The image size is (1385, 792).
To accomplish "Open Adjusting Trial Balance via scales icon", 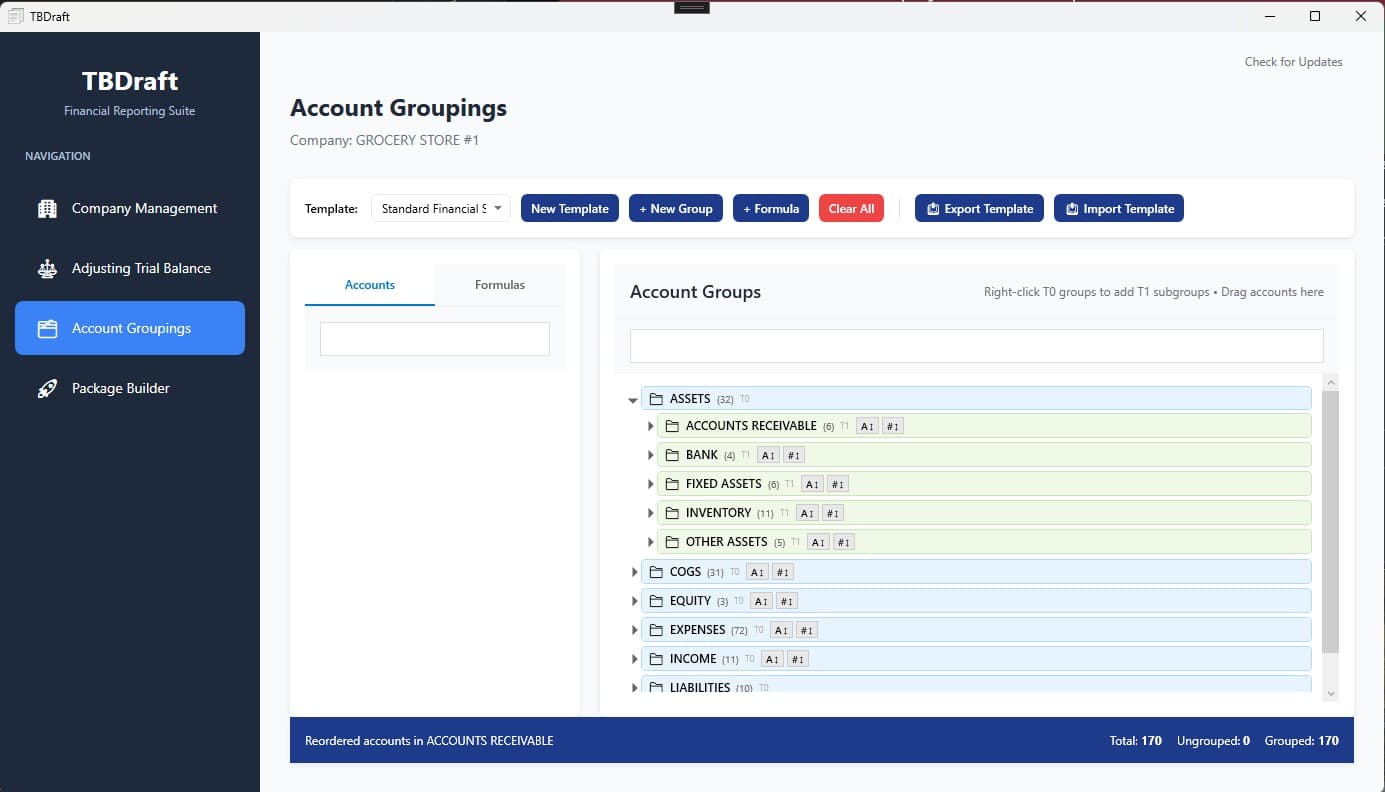I will 47,269.
